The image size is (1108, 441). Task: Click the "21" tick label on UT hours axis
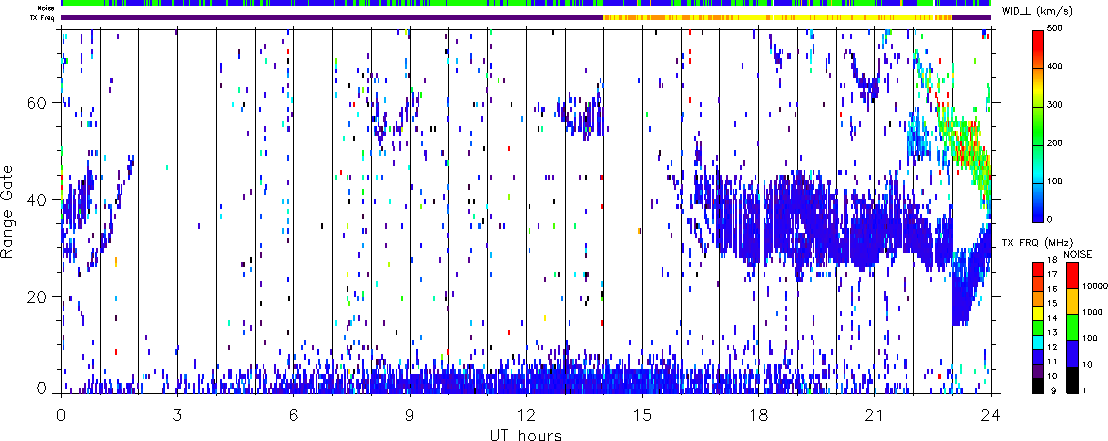(x=874, y=413)
